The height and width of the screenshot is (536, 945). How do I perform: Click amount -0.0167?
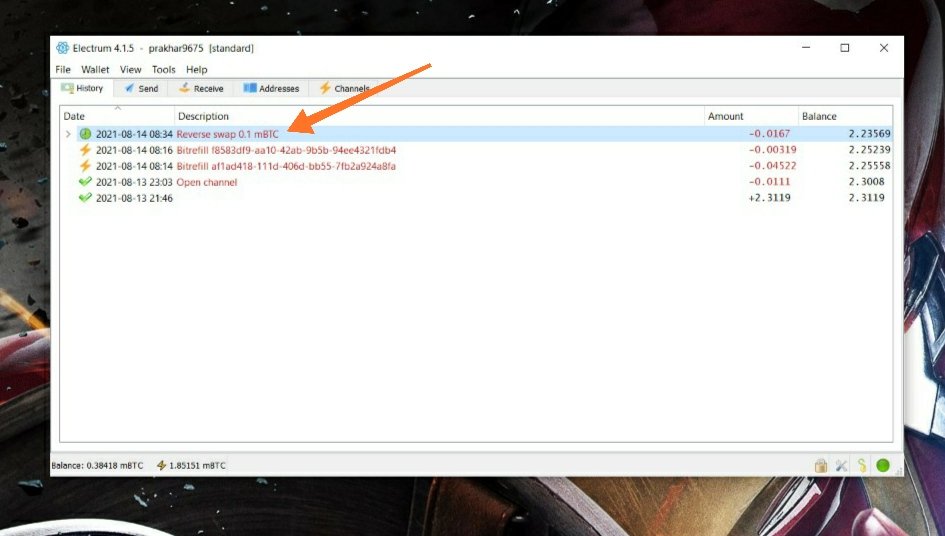pyautogui.click(x=769, y=133)
